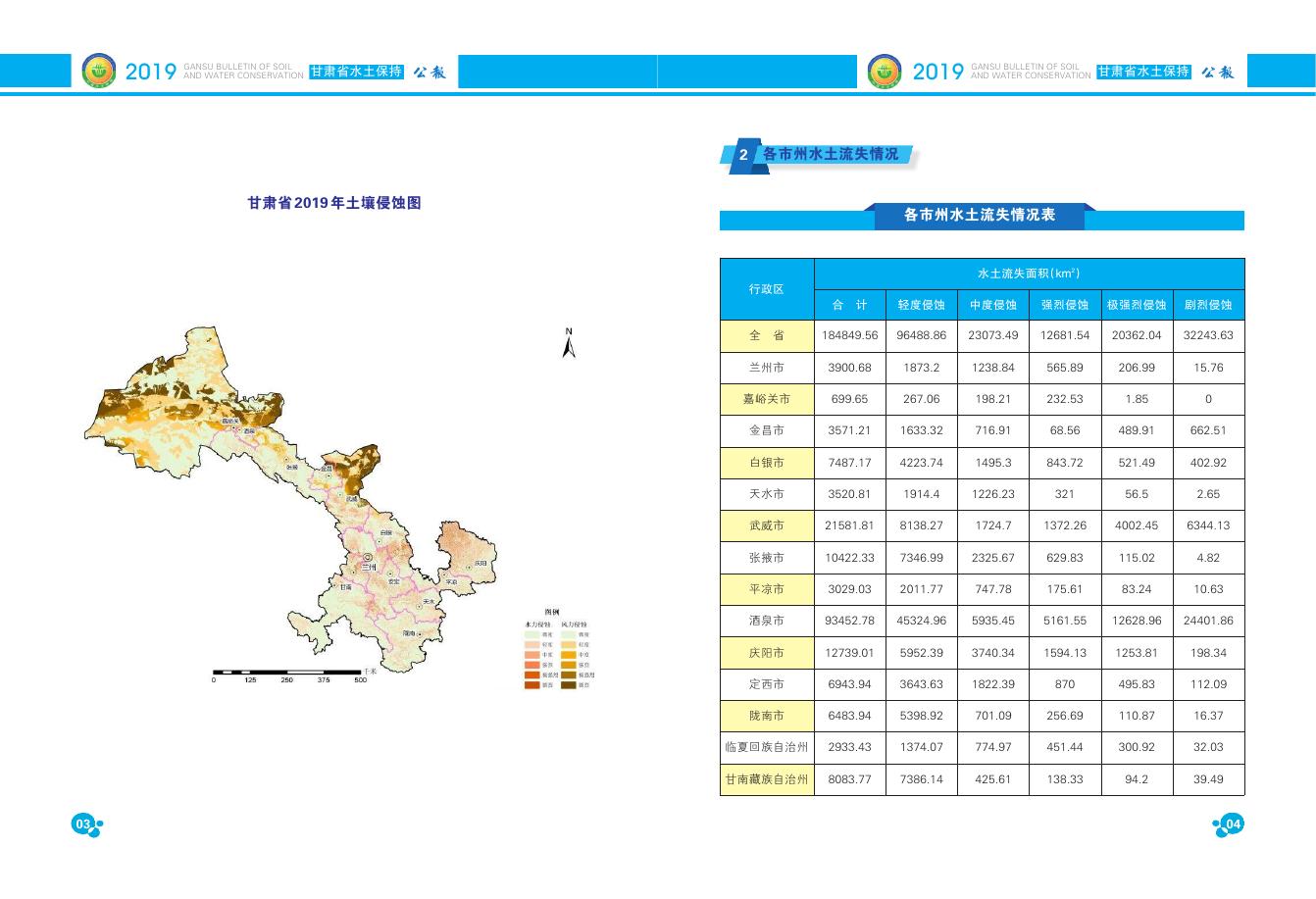Pick the 中度 swatch under 风力侵蚀
Screen dimensions: 1316x899
coord(568,655)
